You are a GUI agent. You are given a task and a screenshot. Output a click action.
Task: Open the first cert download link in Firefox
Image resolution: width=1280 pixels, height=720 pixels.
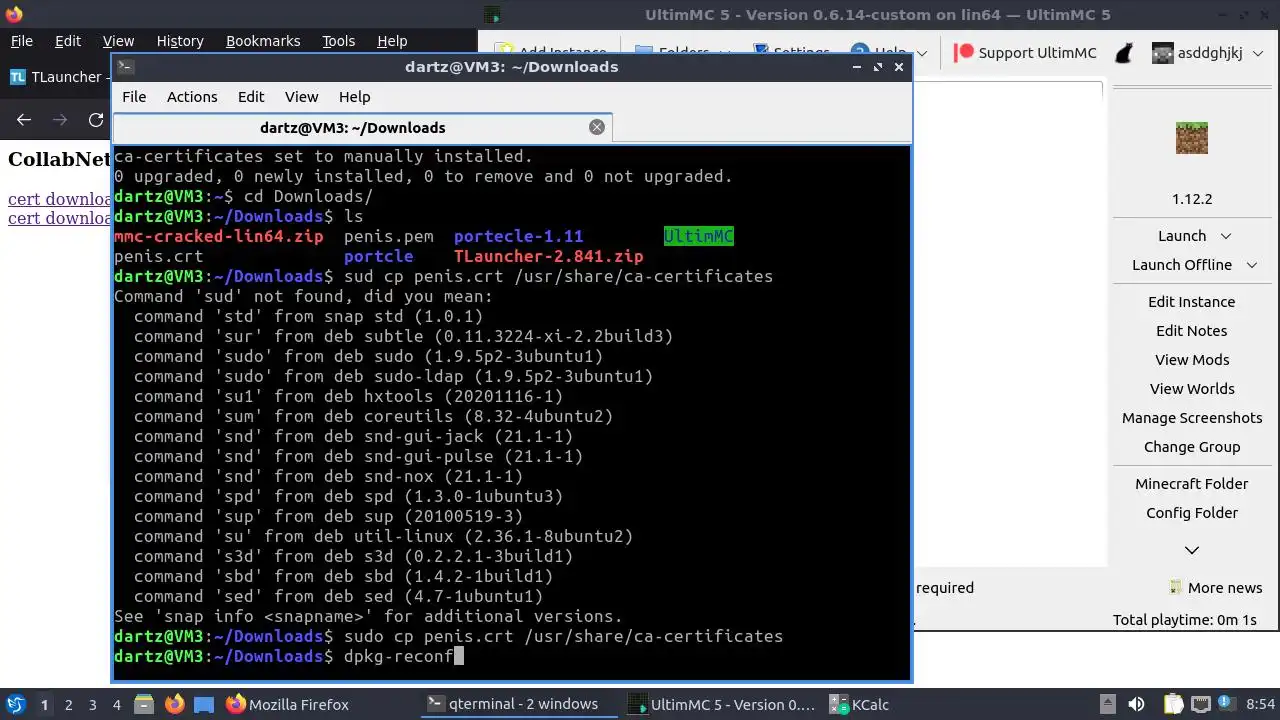point(59,199)
